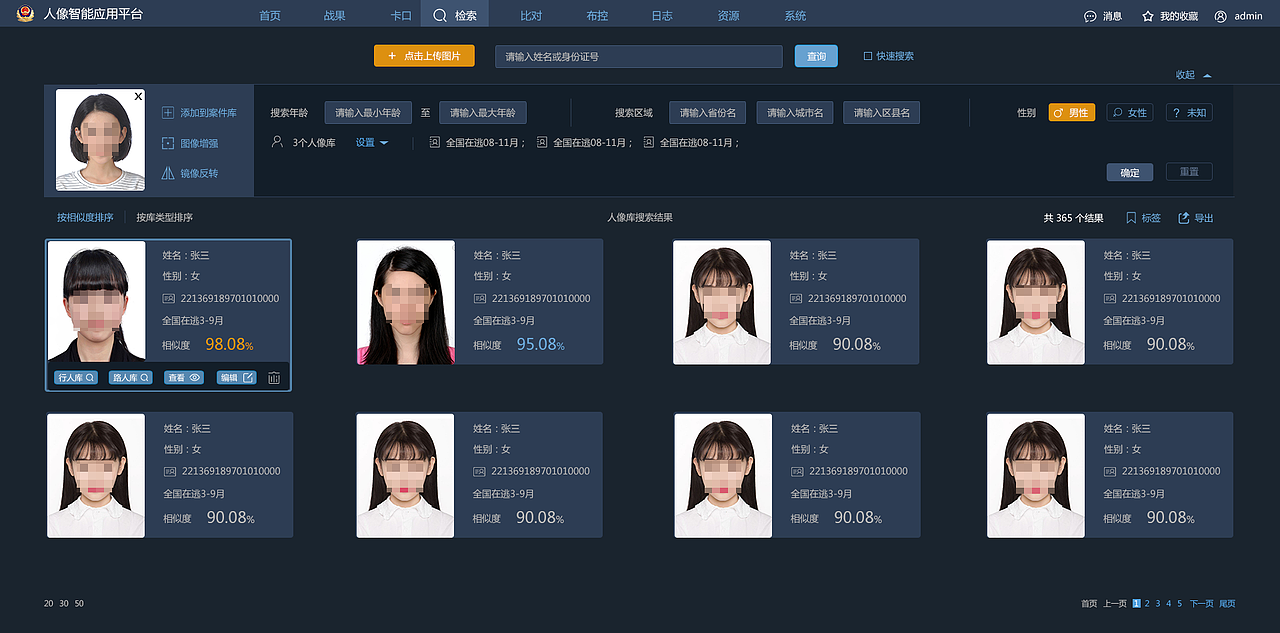Open the 日志 tab

pos(662,16)
